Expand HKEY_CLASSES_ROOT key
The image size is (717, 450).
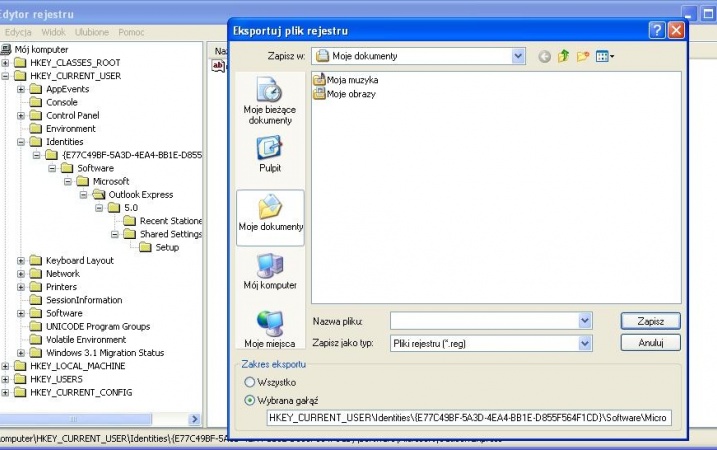(x=5, y=63)
